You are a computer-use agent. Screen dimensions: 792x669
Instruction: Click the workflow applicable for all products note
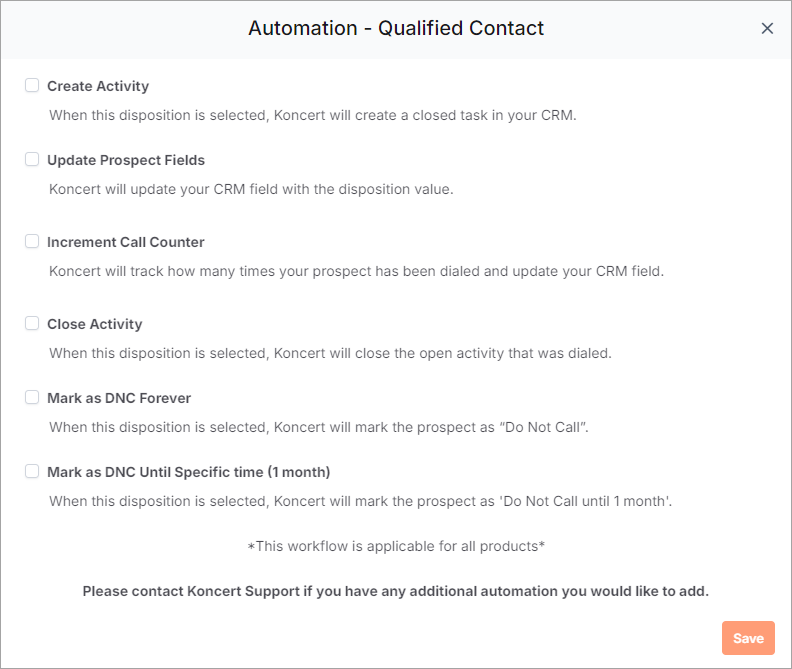[396, 546]
